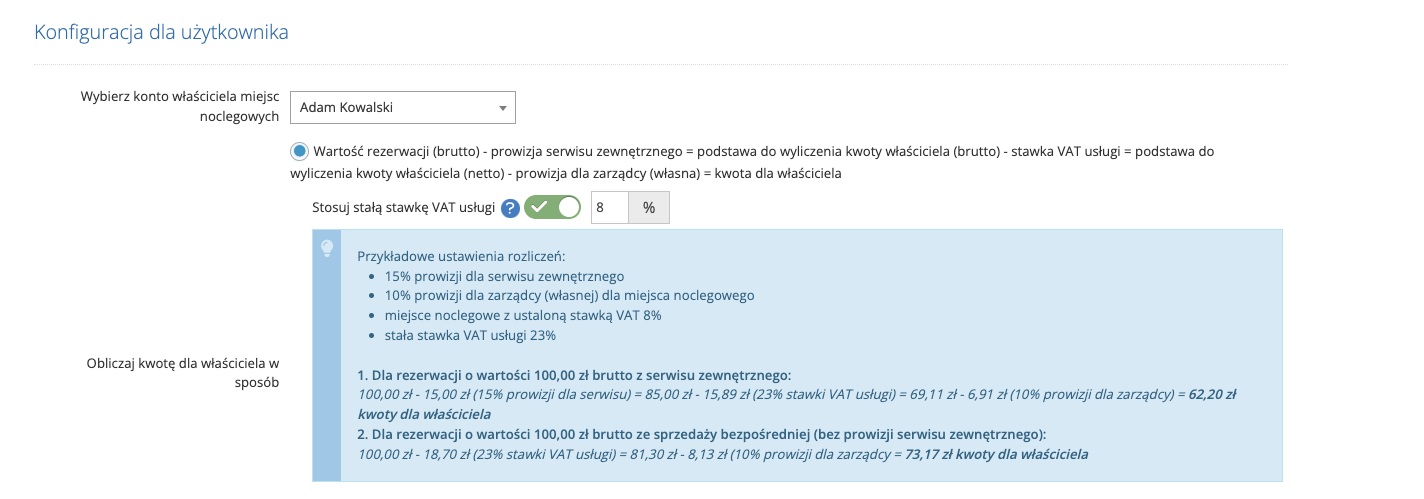This screenshot has height=499, width=1424.
Task: Click the lightbulb icon in the info box
Action: 326,248
